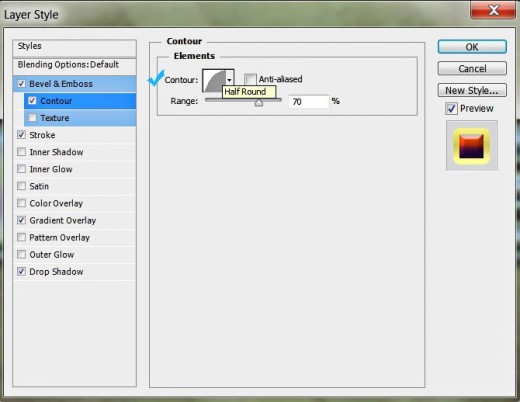Enable the Inner Shadow checkbox

pyautogui.click(x=21, y=152)
